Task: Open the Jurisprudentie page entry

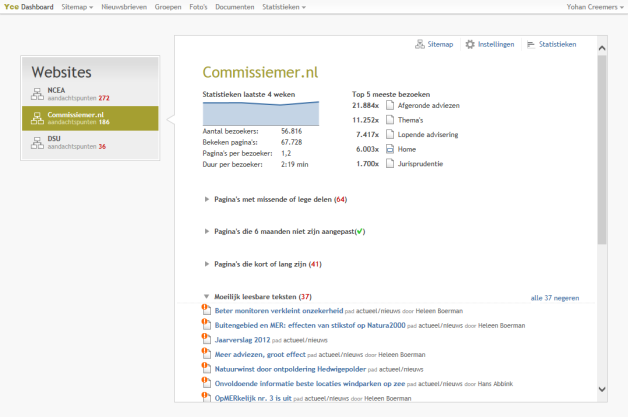Action: 420,163
